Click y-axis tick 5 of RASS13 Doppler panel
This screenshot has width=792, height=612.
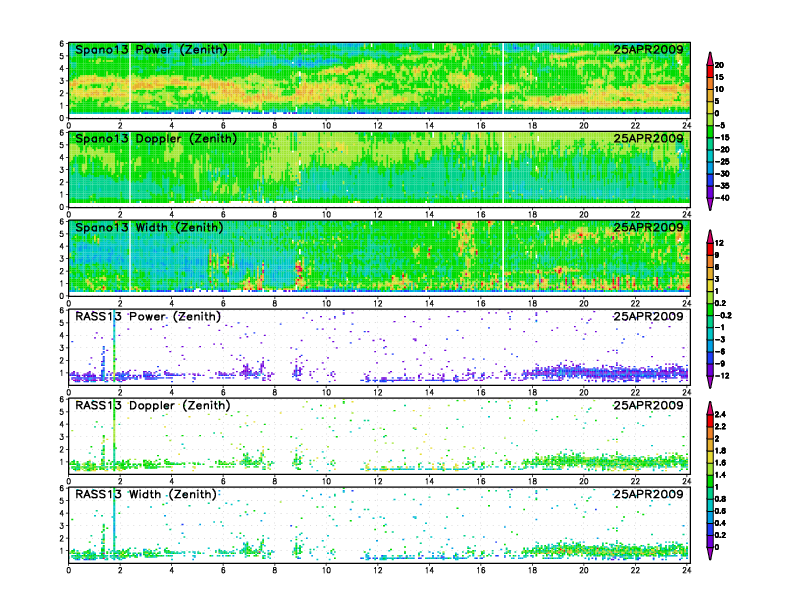62,412
